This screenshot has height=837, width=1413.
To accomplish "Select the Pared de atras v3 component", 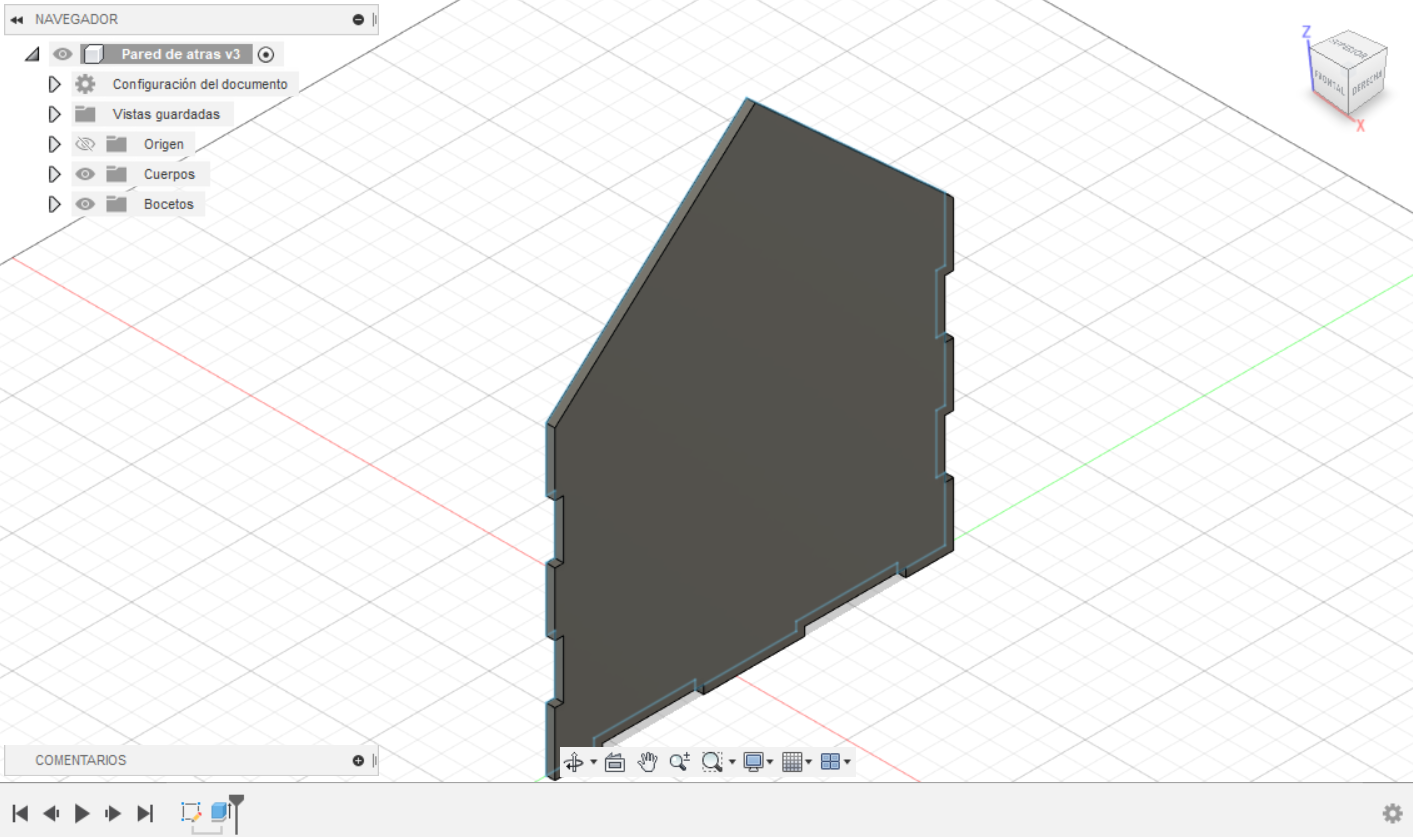I will pyautogui.click(x=181, y=54).
